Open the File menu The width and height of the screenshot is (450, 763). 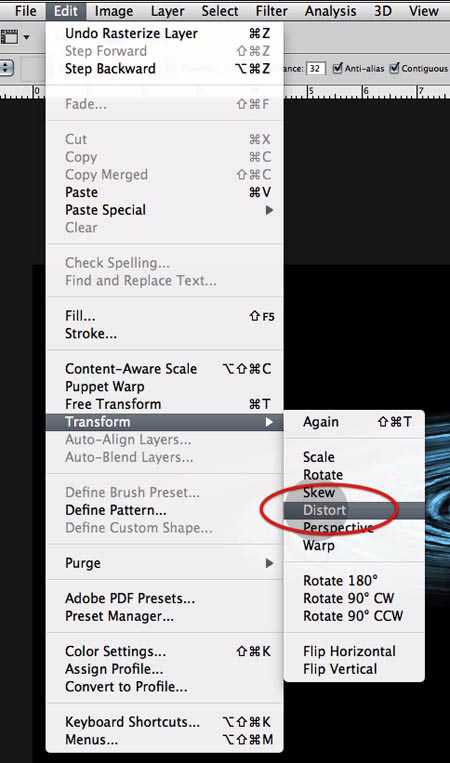point(25,11)
